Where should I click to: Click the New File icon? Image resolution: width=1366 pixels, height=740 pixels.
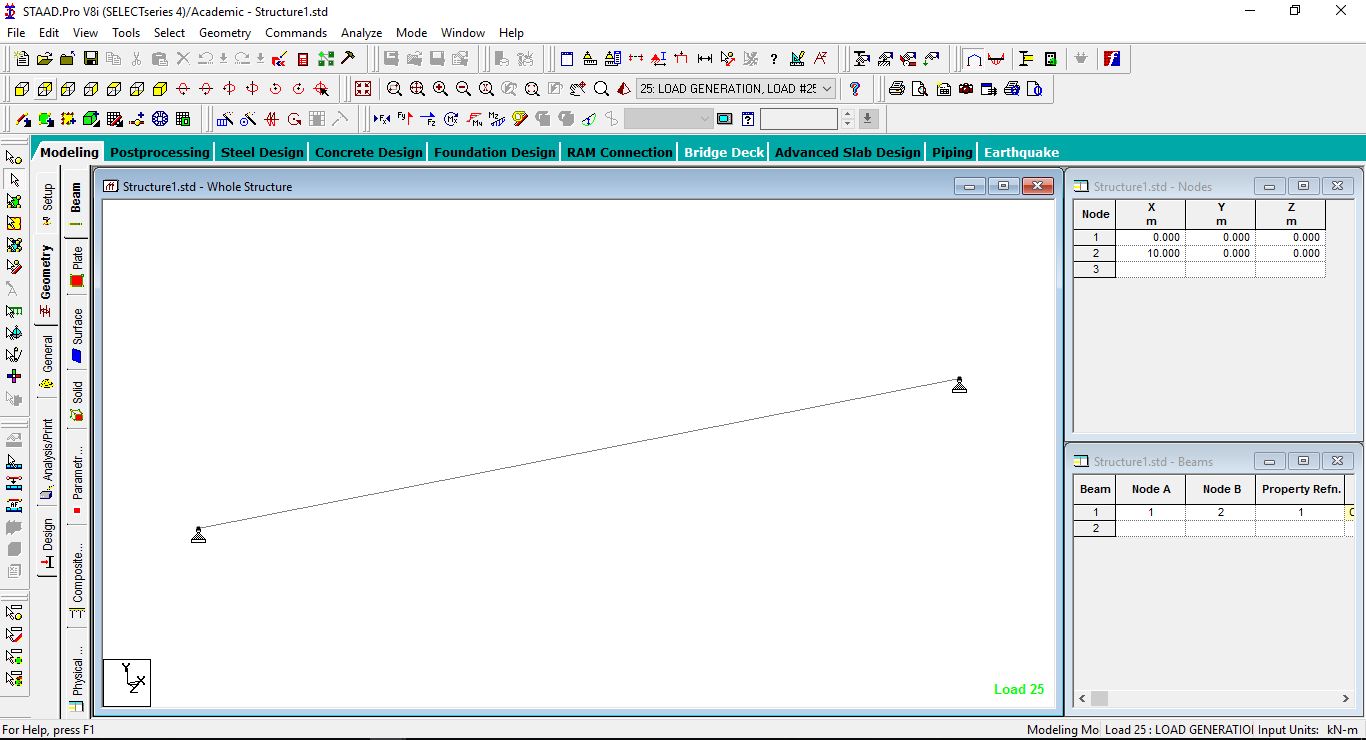tap(24, 59)
